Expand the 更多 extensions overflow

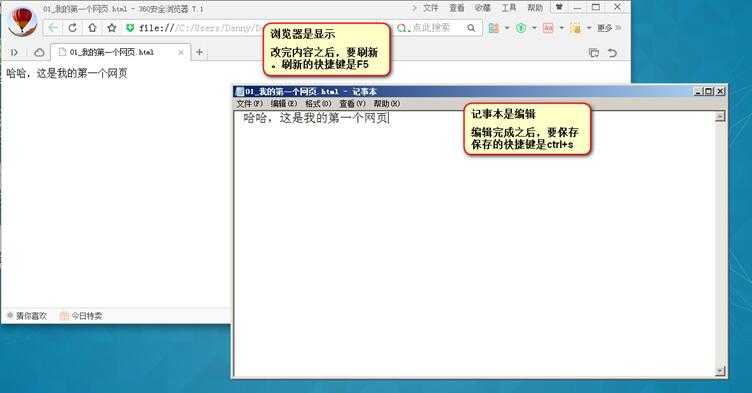609,28
